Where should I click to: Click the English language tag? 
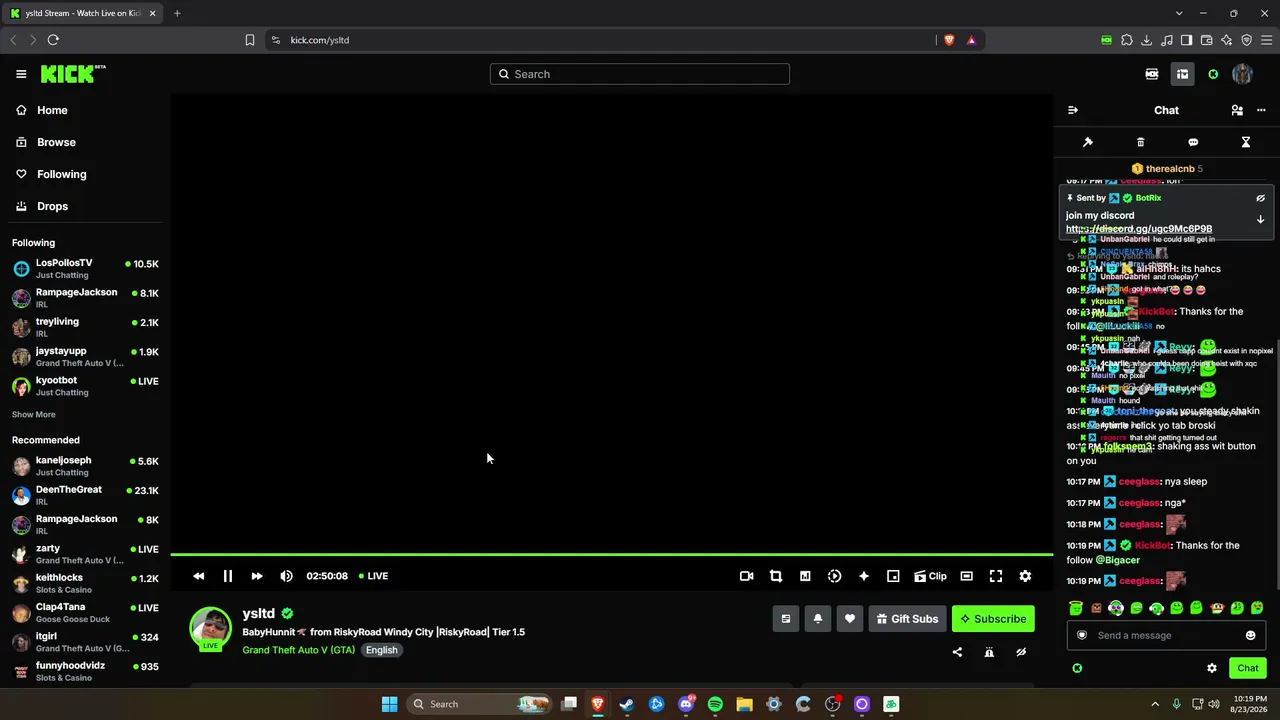pos(381,650)
